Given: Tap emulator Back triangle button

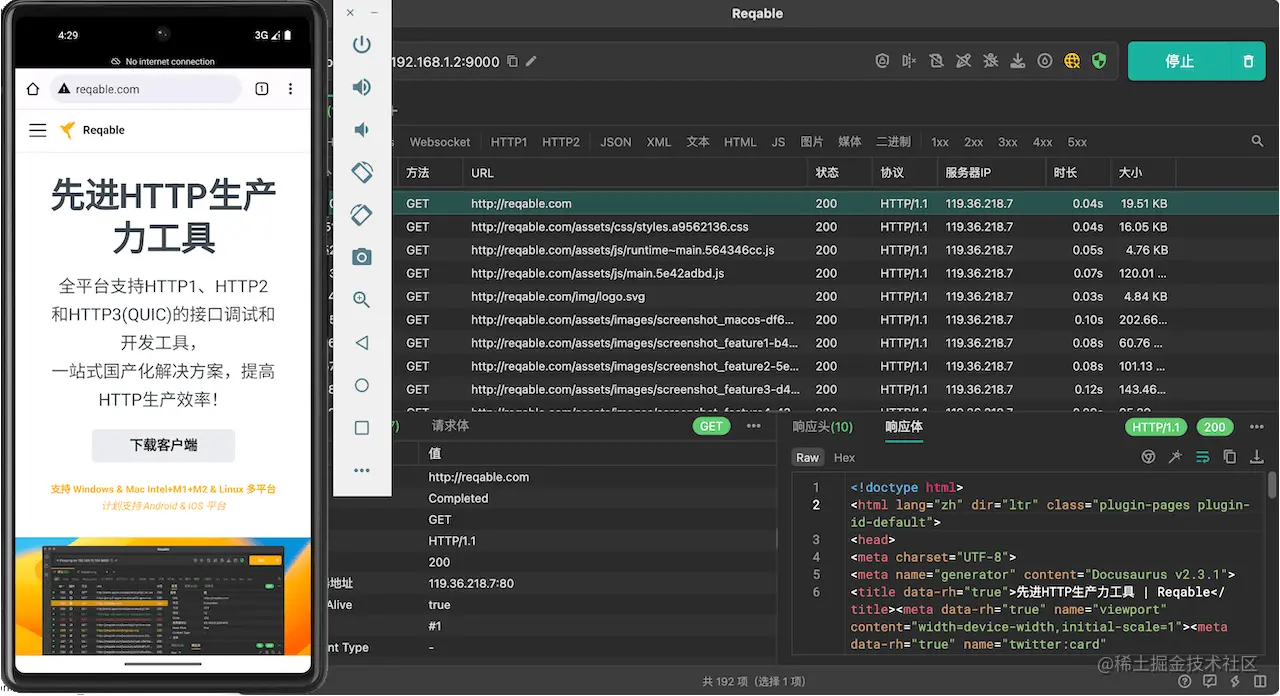Looking at the screenshot, I should (362, 342).
